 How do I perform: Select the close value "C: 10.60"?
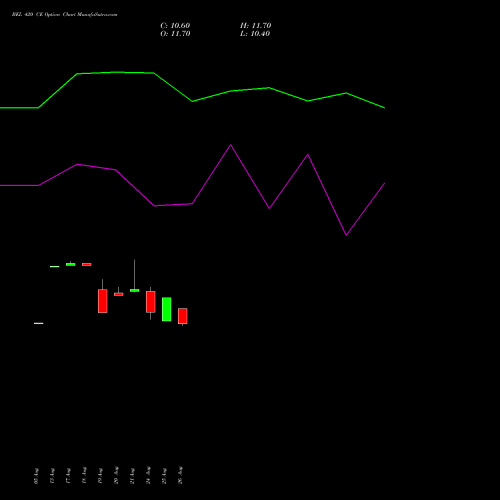(175, 26)
